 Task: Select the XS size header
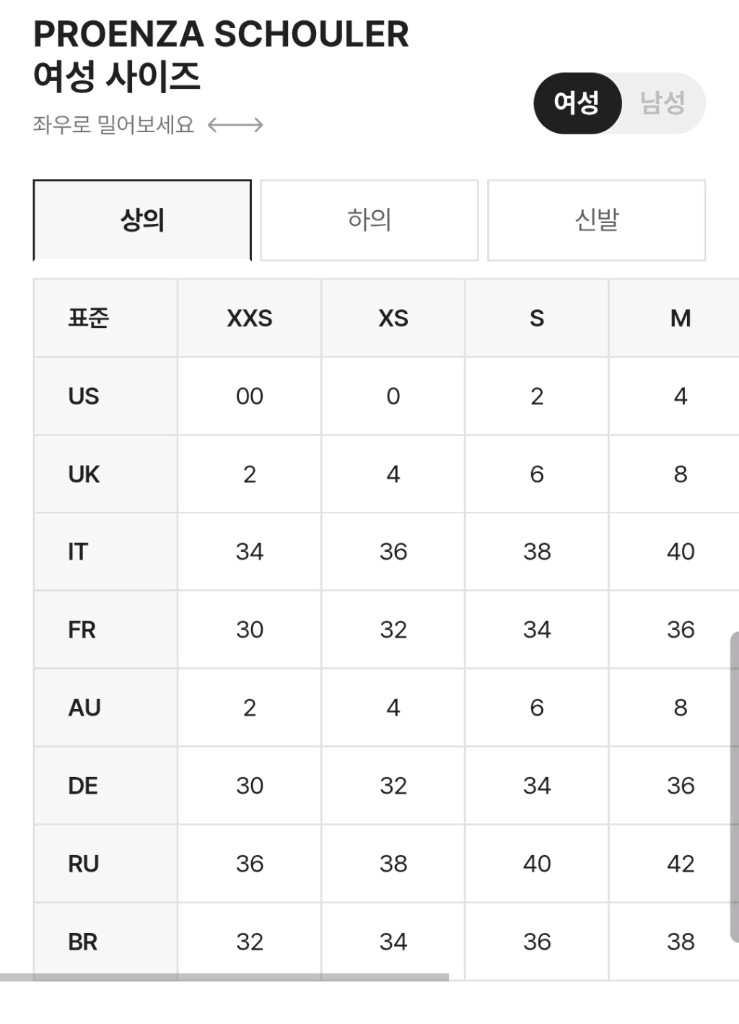(x=392, y=317)
